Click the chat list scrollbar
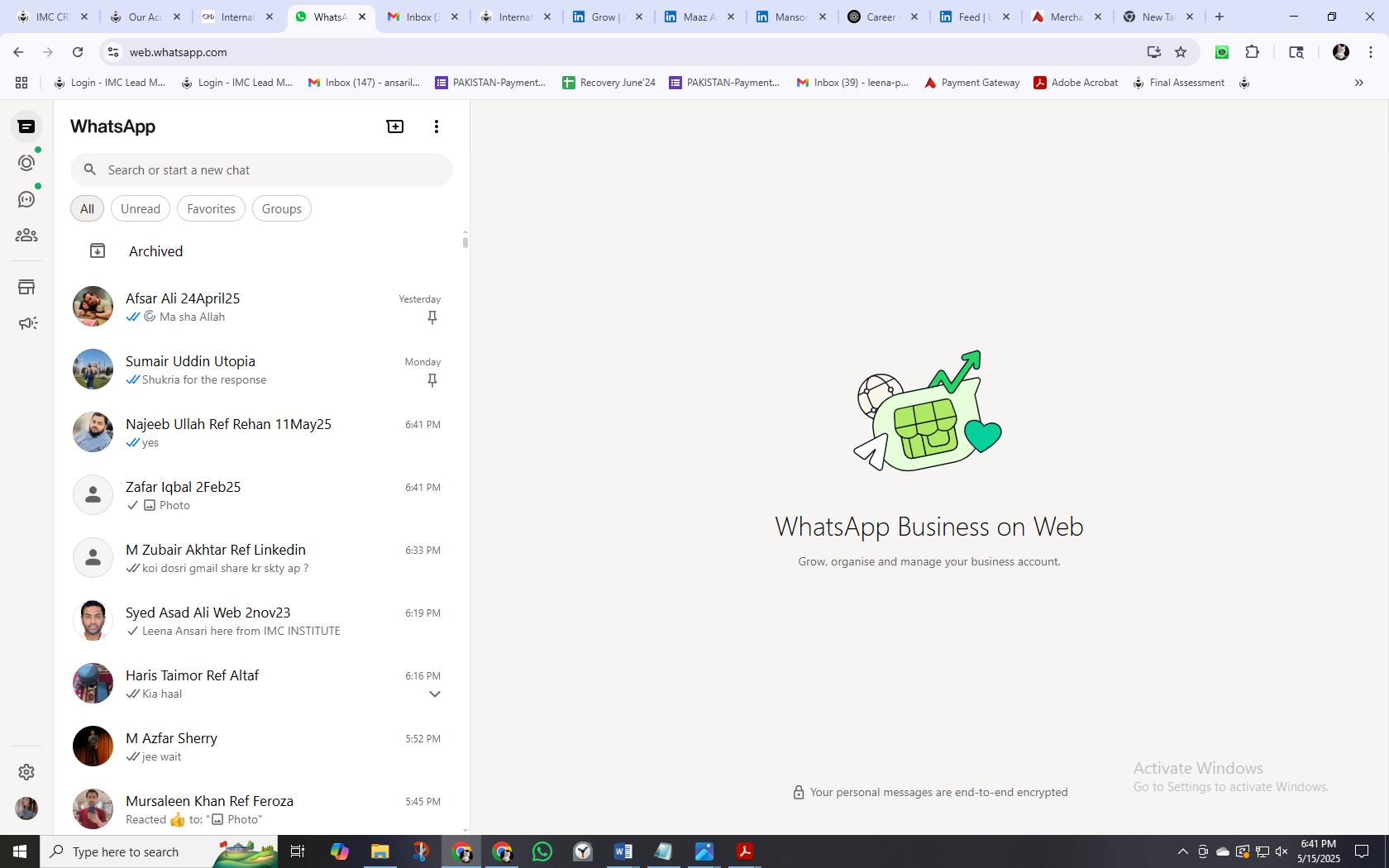This screenshot has height=868, width=1389. pyautogui.click(x=465, y=242)
